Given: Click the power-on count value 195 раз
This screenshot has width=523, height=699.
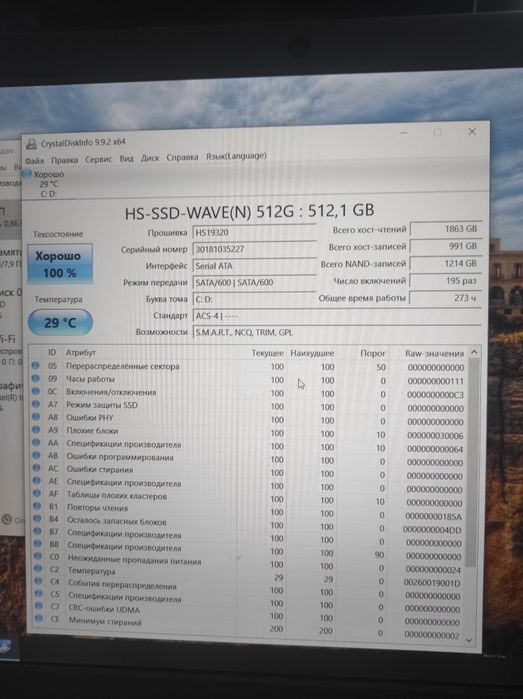Looking at the screenshot, I should pyautogui.click(x=446, y=281).
